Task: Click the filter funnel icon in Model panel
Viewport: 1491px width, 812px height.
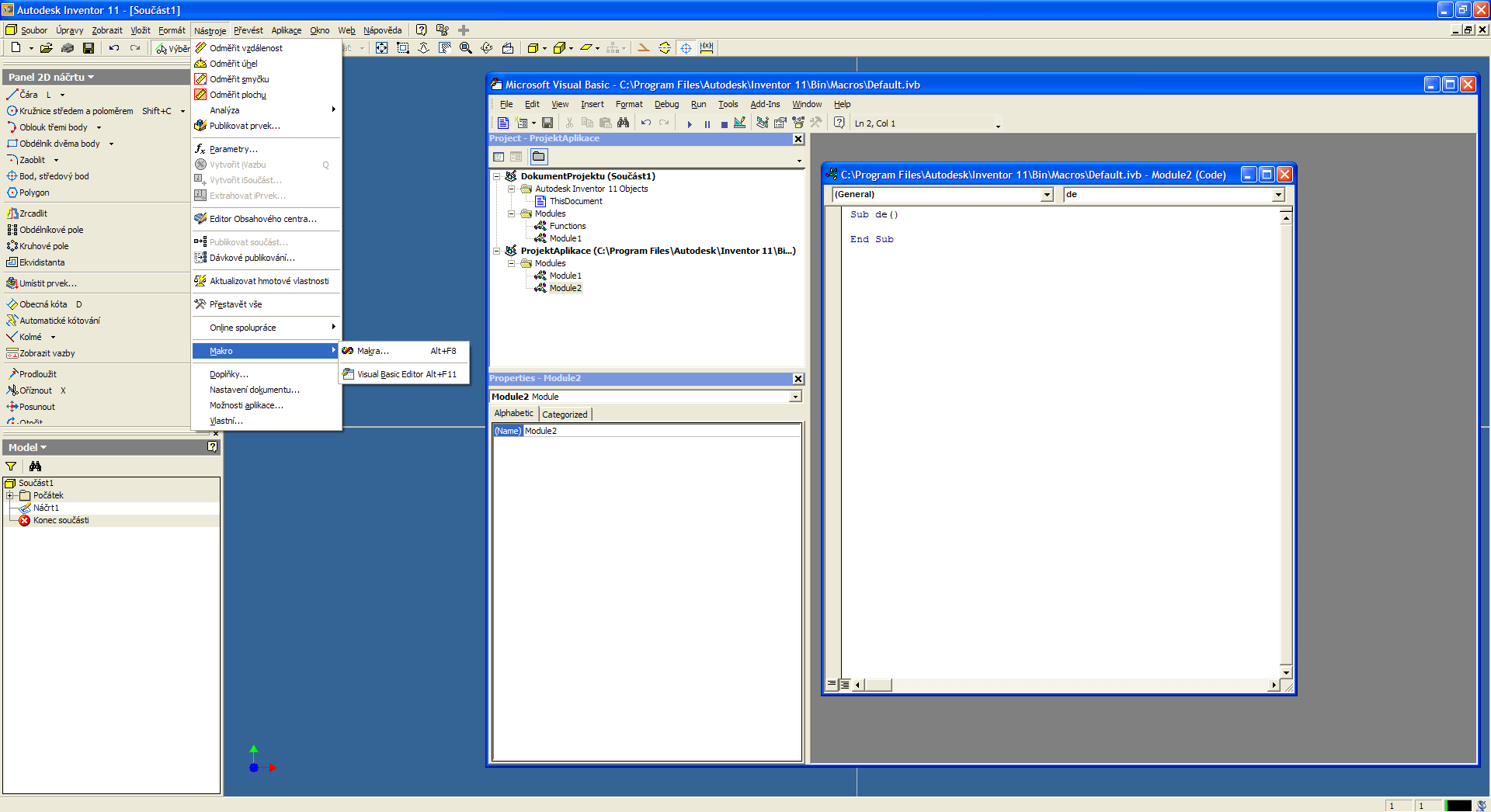Action: tap(11, 466)
